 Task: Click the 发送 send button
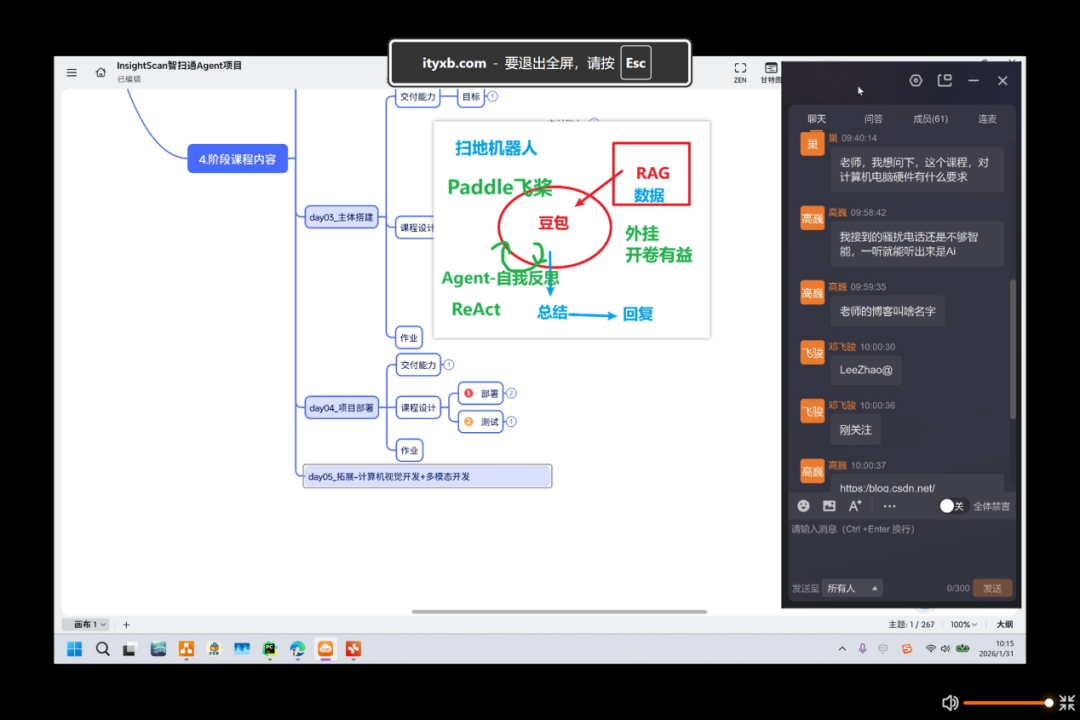tap(991, 588)
